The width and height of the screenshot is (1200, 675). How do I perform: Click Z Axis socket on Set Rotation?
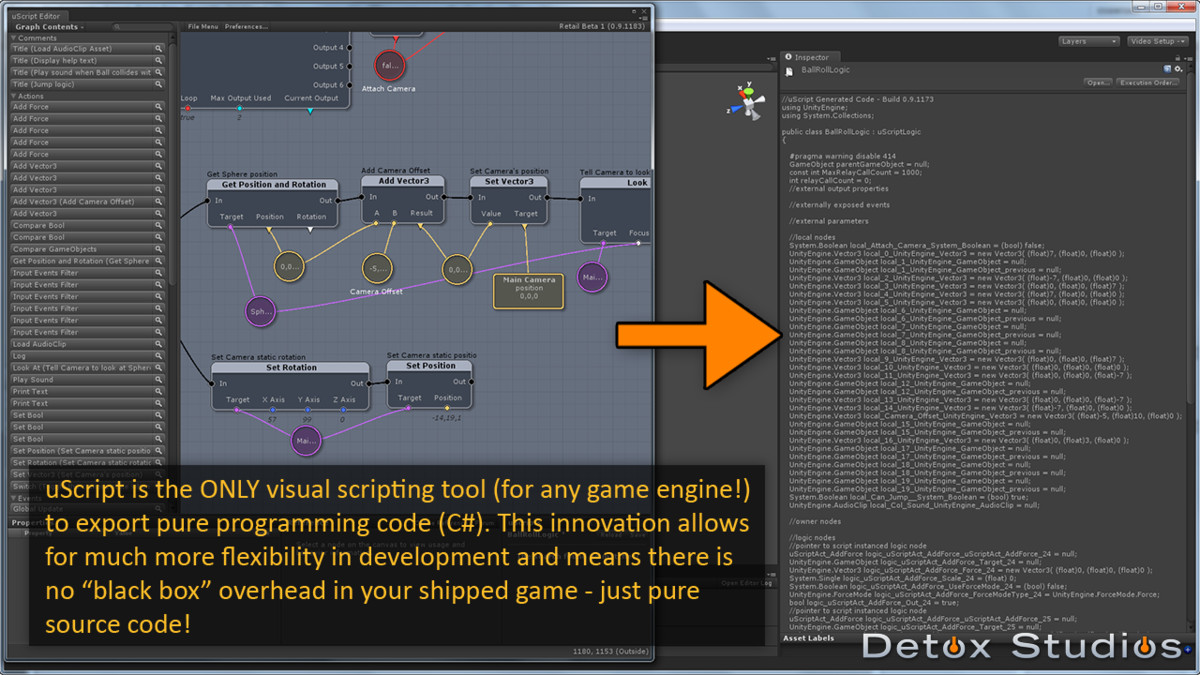342,410
